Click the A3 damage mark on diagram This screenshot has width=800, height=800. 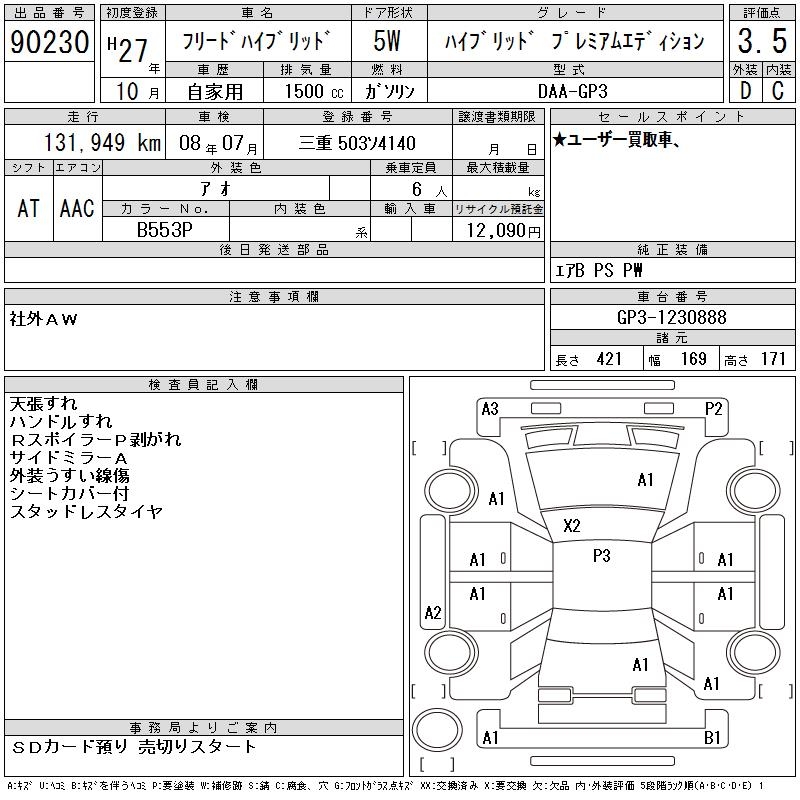click(x=490, y=409)
